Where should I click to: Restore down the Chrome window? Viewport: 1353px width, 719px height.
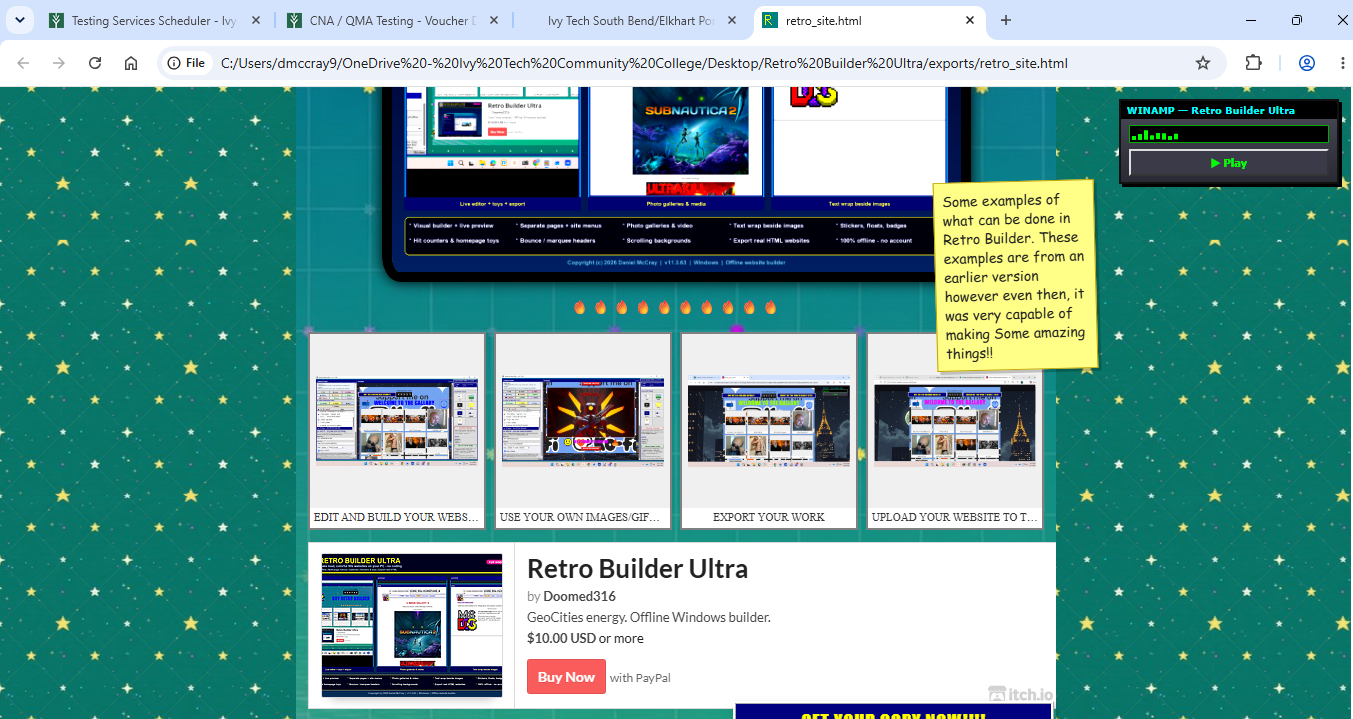click(x=1297, y=20)
